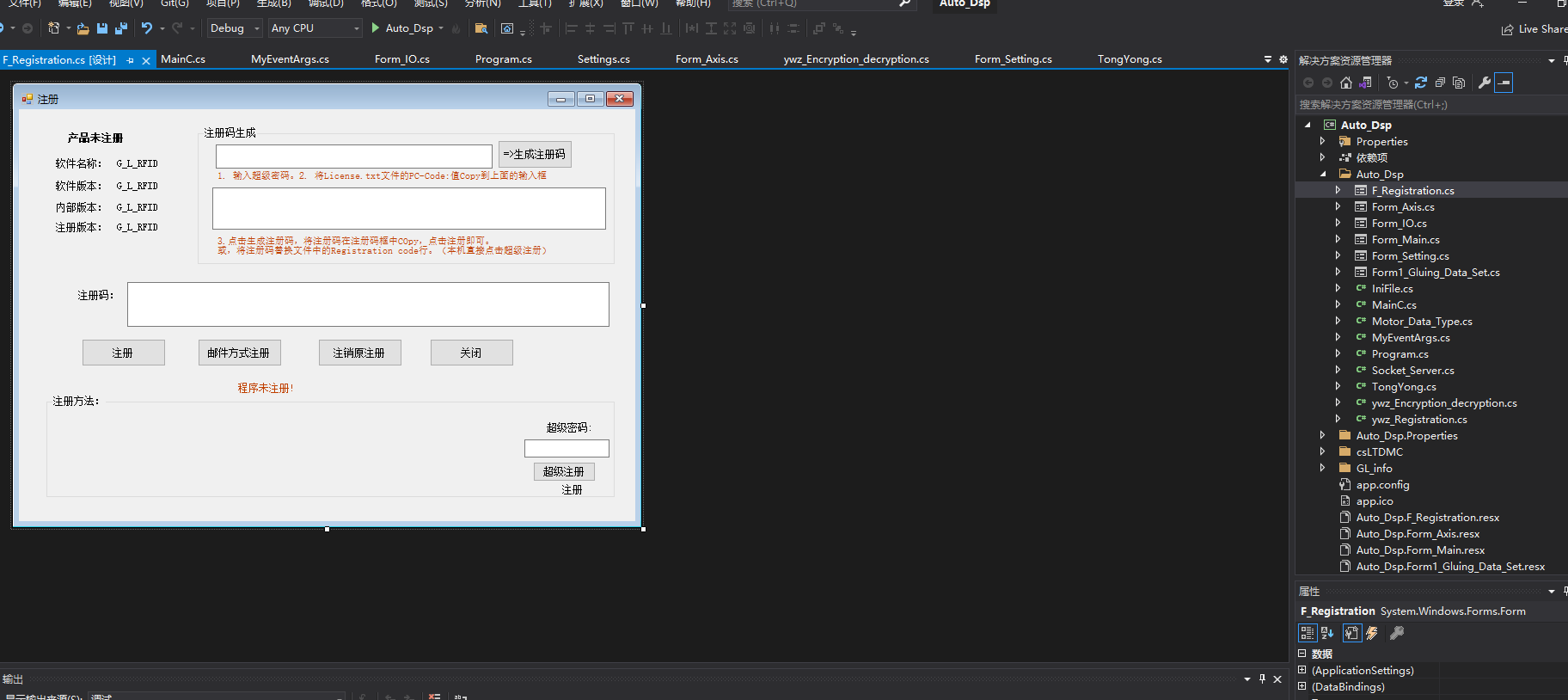Toggle categorized view in Properties panel
Viewport: 1568px width, 700px height.
1307,633
